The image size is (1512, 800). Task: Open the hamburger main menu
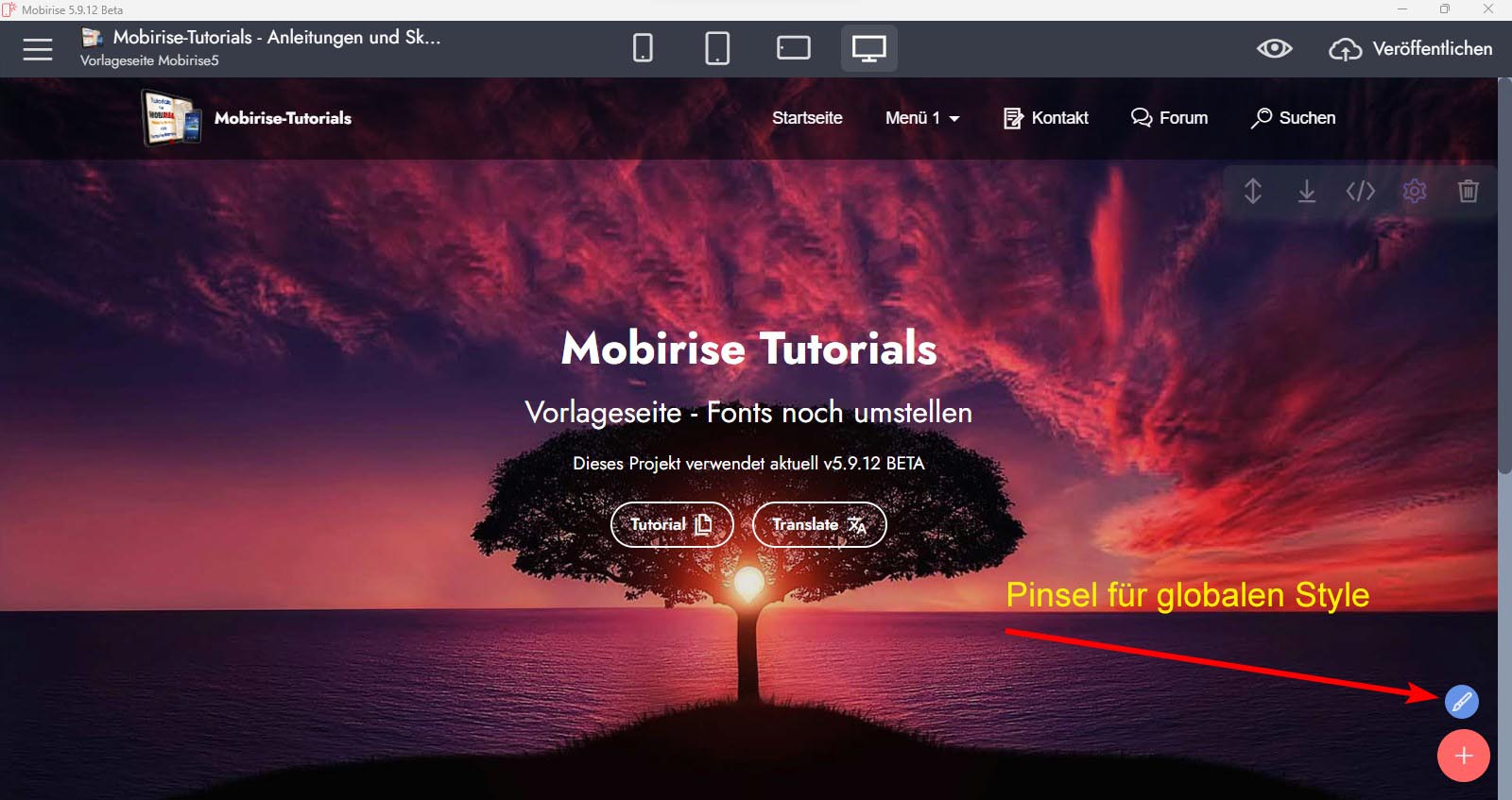click(x=38, y=49)
